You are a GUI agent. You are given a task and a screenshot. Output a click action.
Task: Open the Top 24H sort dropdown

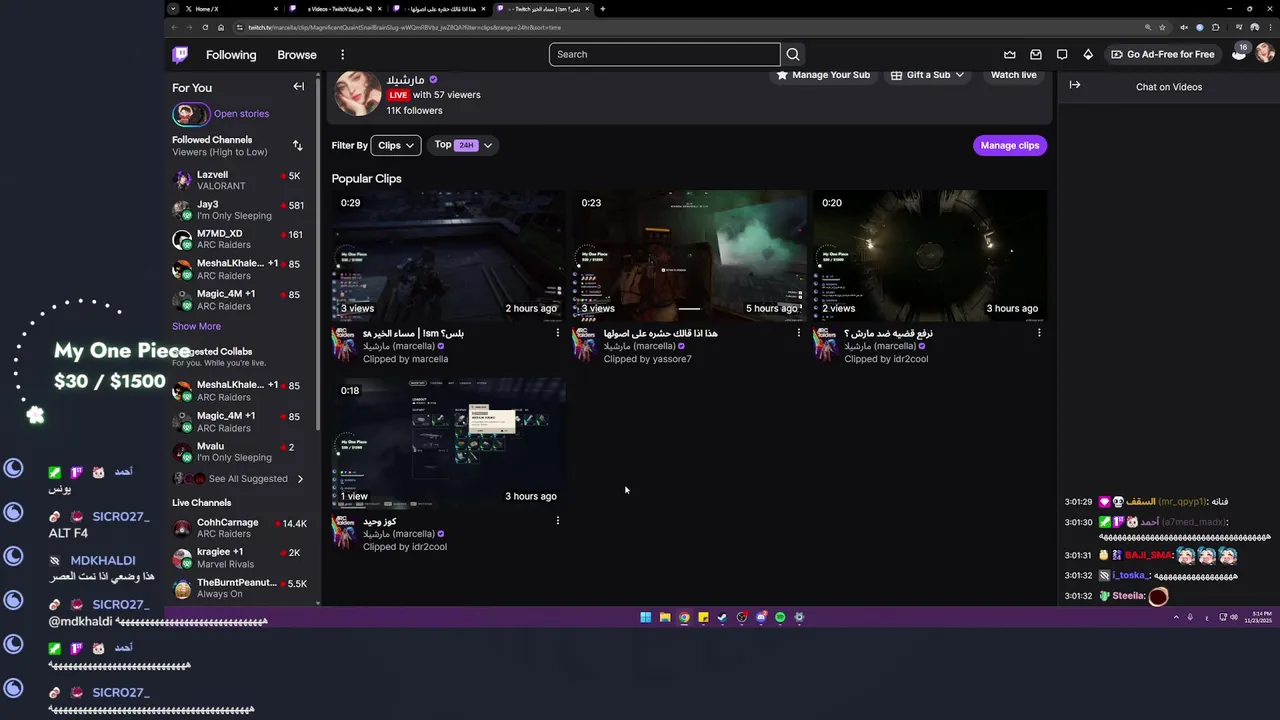(x=464, y=145)
